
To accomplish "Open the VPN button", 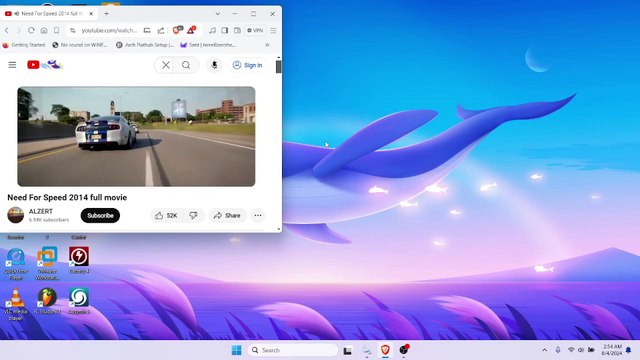I will 255,30.
